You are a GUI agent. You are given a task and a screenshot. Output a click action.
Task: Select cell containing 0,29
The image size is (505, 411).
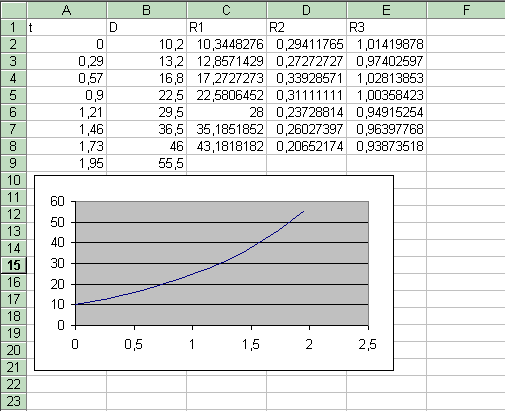pos(67,61)
